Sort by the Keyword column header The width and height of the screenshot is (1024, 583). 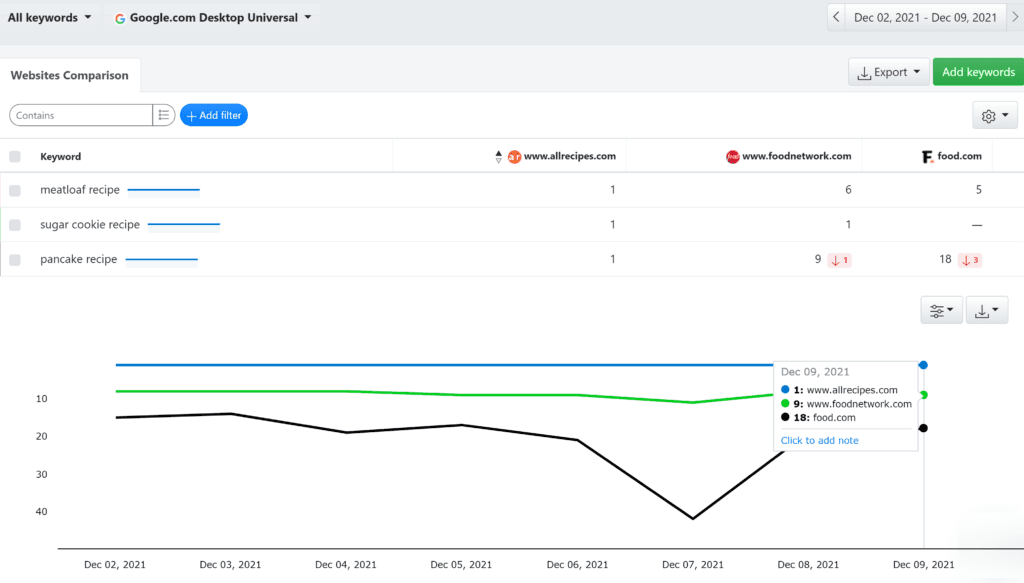[61, 157]
